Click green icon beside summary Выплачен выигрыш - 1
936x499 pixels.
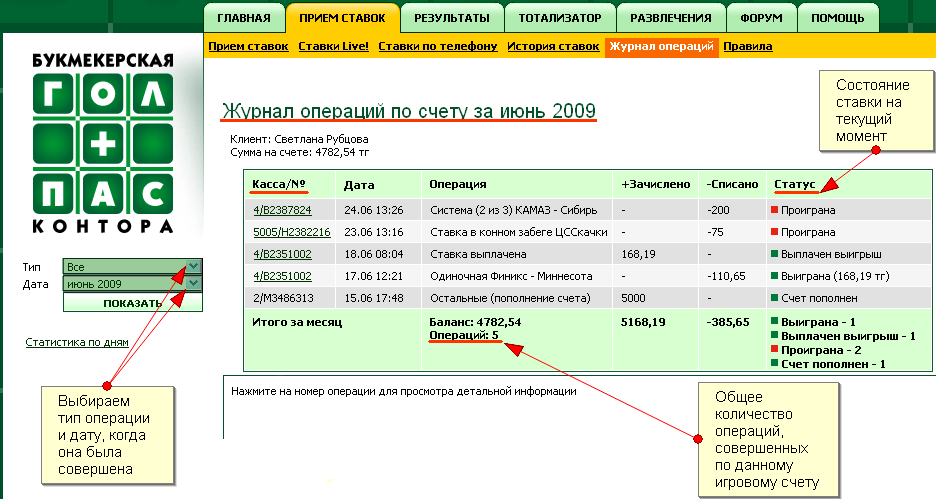[775, 335]
